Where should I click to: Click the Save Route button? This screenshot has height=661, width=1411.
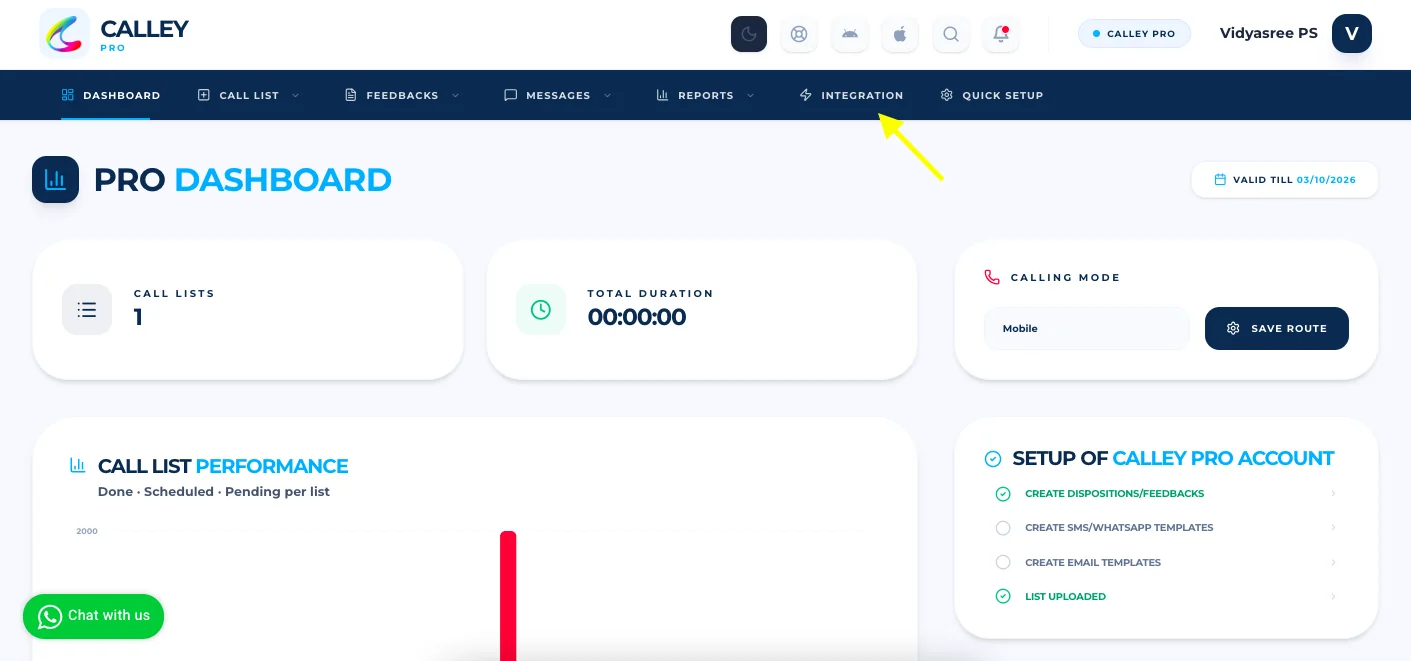pos(1277,328)
